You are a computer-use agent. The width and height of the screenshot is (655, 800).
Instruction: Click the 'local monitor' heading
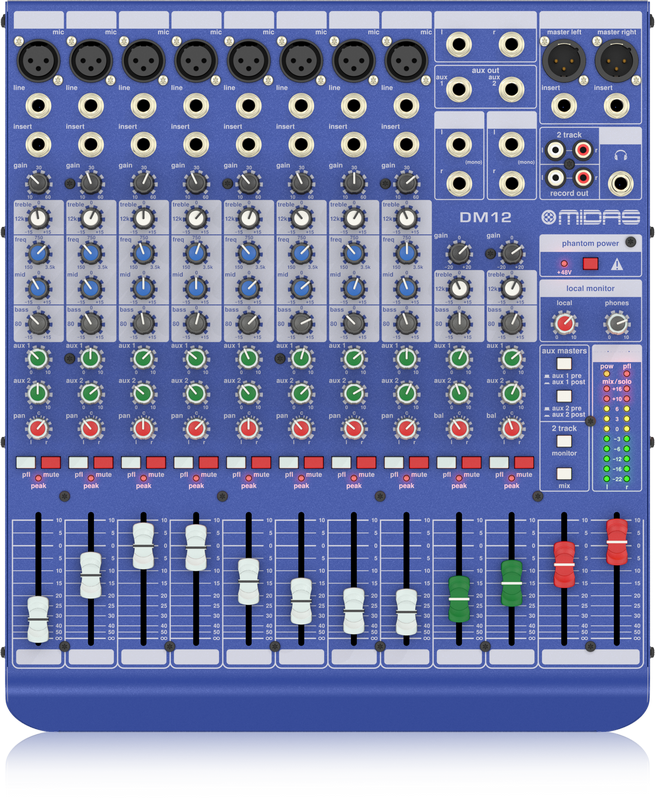(590, 288)
